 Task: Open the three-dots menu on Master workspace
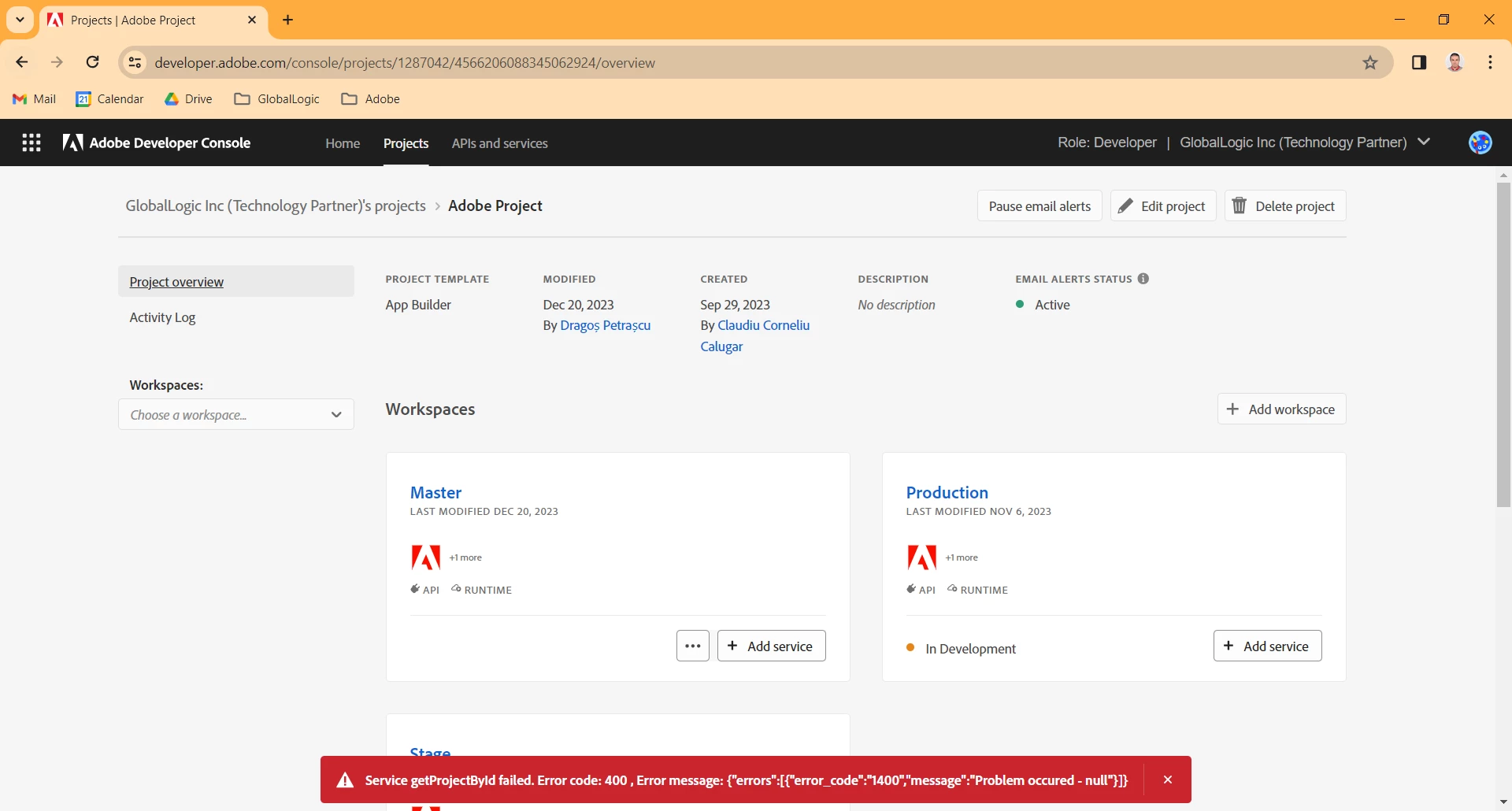(x=693, y=646)
